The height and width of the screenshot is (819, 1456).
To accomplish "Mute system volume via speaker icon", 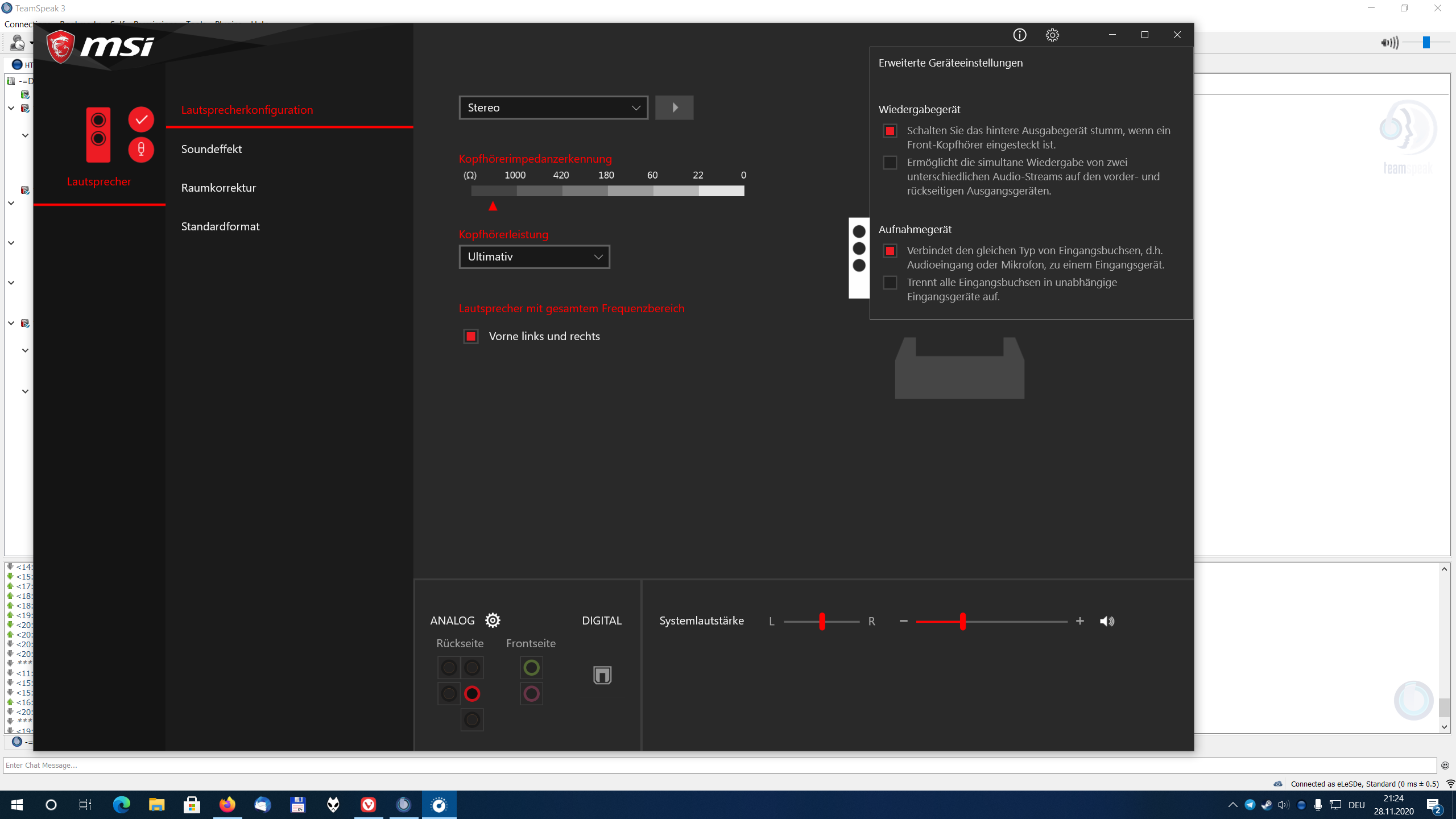I will click(x=1107, y=621).
